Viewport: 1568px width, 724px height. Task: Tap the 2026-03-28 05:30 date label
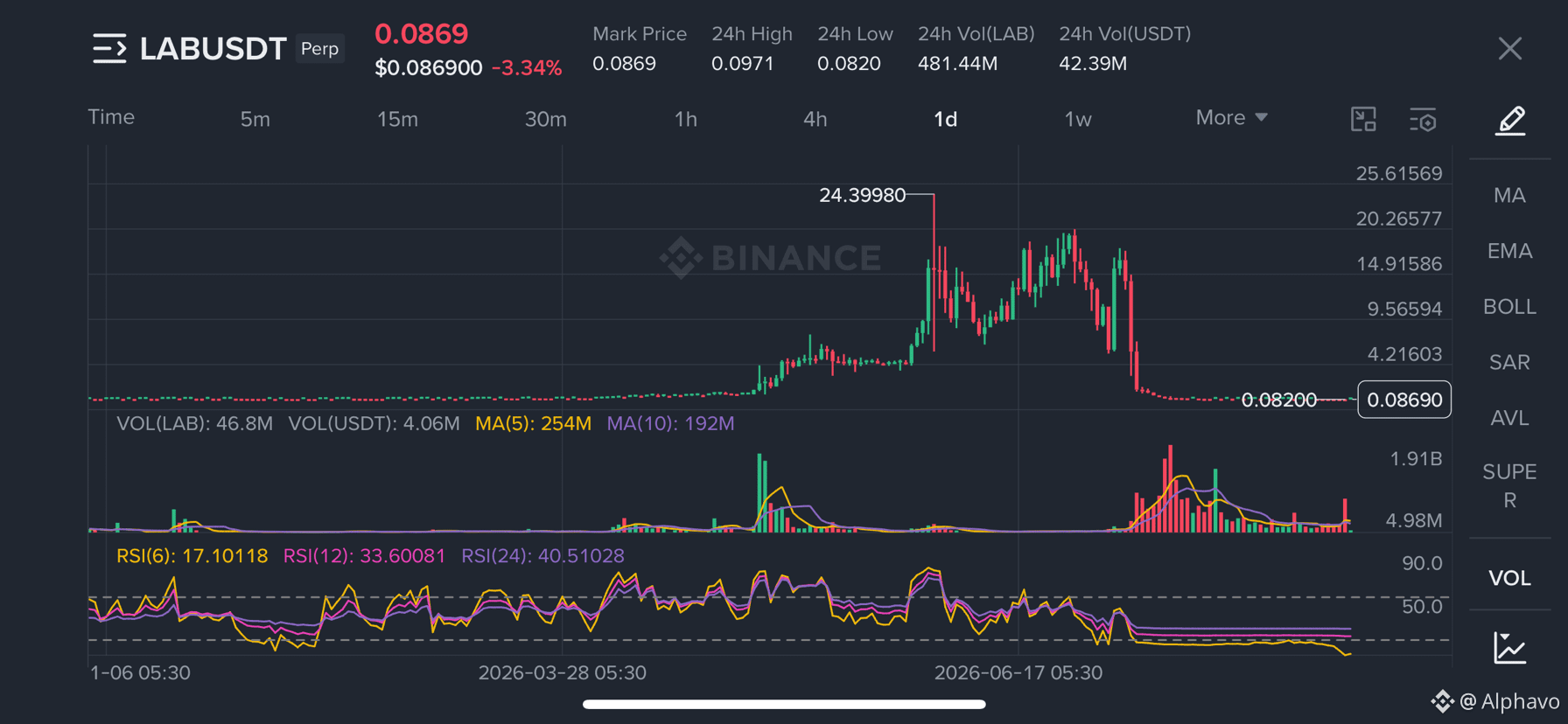(x=562, y=673)
